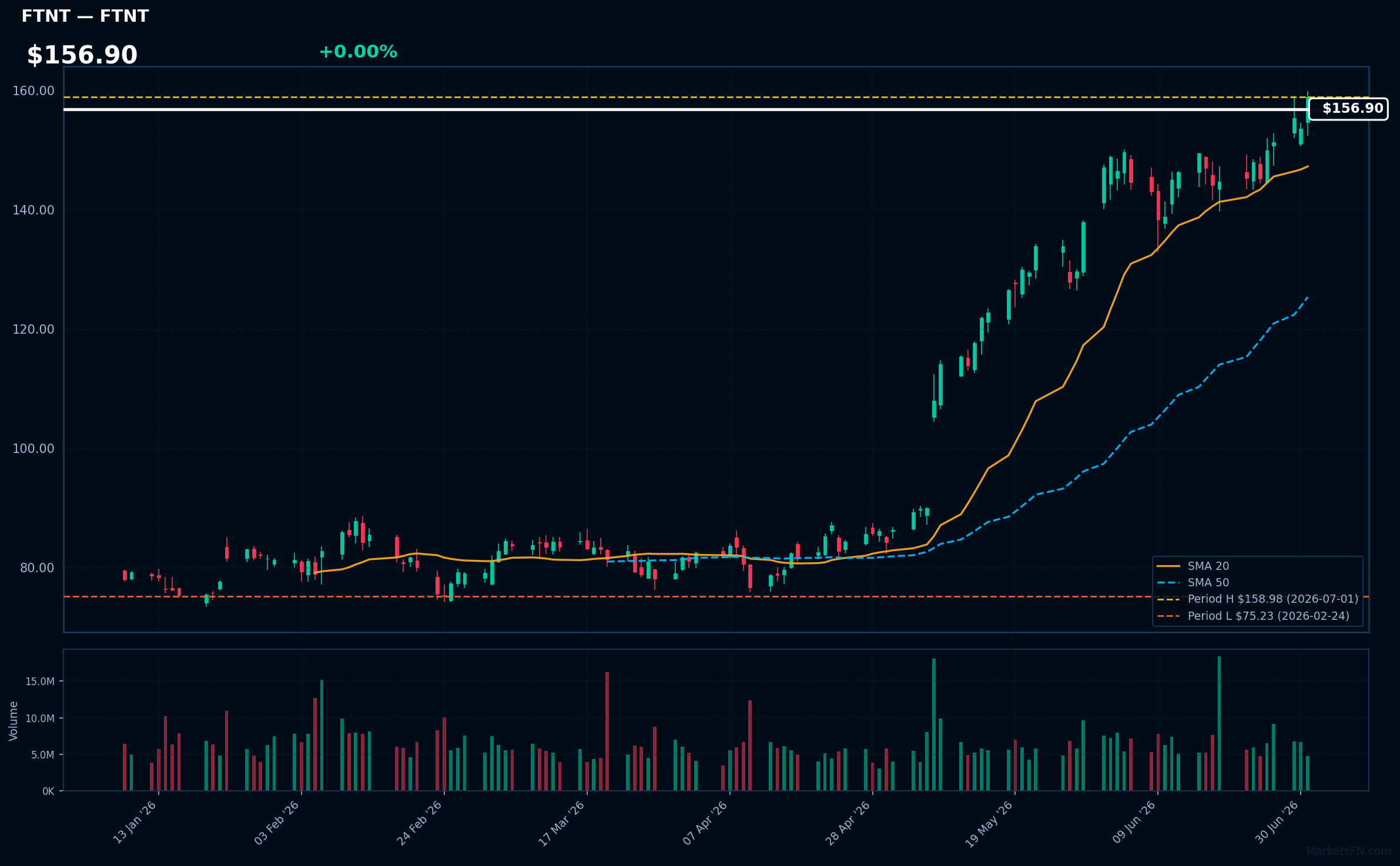The width and height of the screenshot is (1400, 866).
Task: Click the 30 Jun '26 date label
Action: coord(1277,823)
